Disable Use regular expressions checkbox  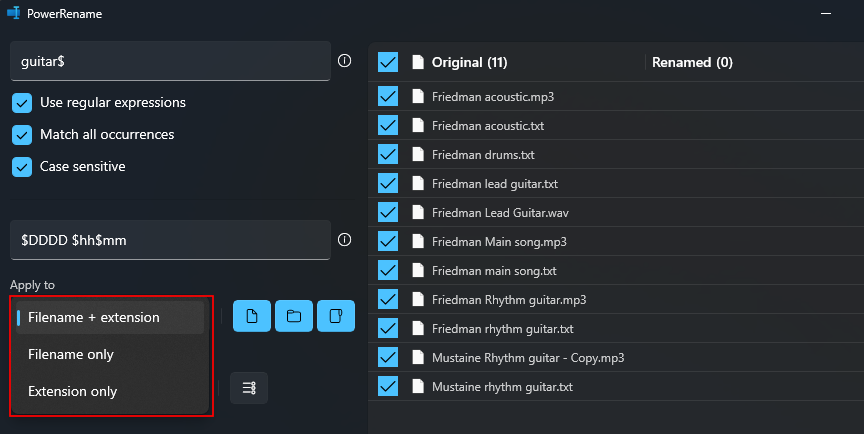click(22, 103)
